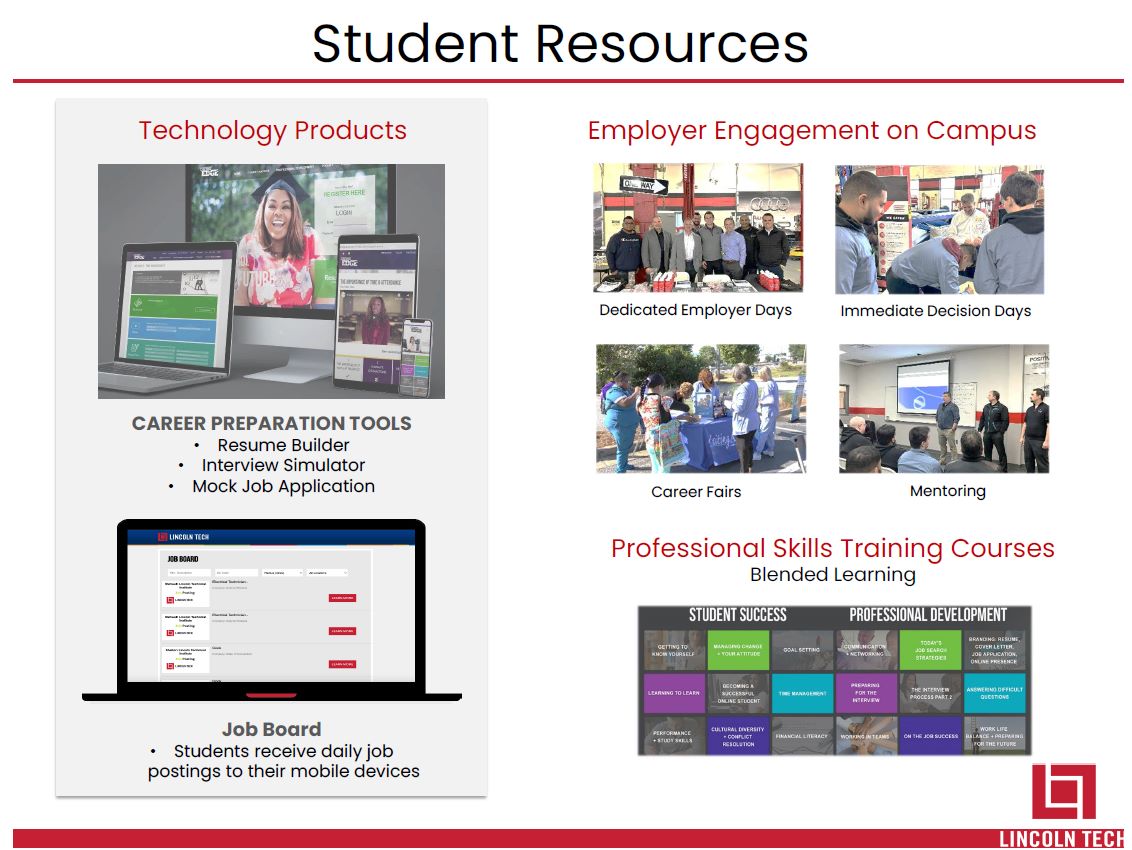
Task: Open the Career Fairs photo
Action: 700,409
